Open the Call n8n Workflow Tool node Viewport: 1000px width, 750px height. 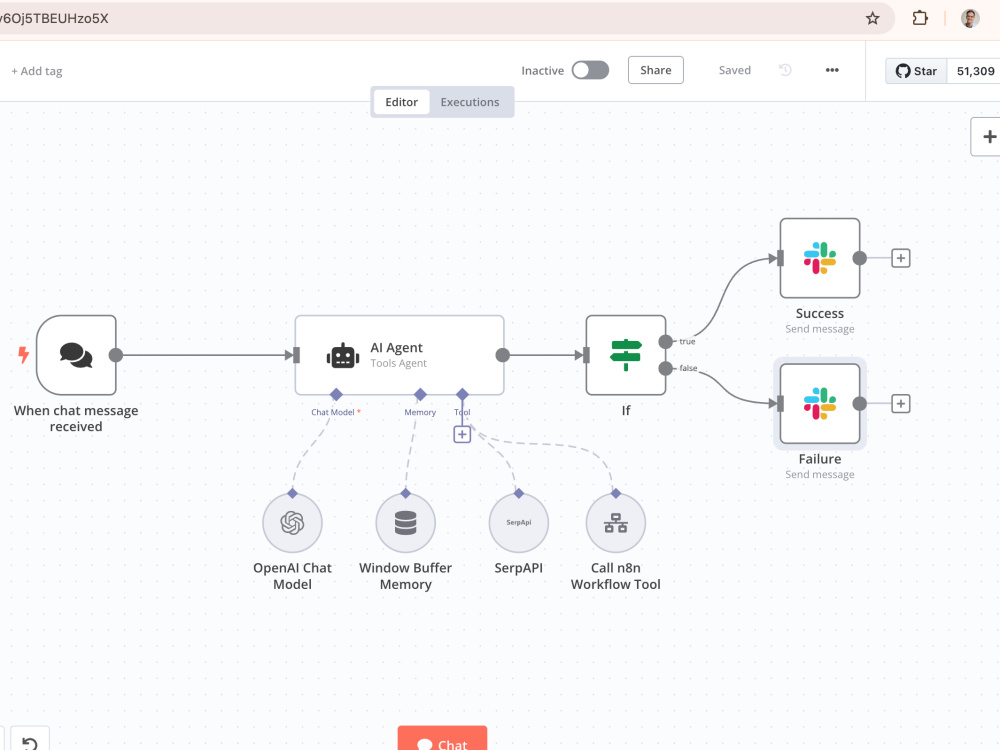tap(615, 523)
